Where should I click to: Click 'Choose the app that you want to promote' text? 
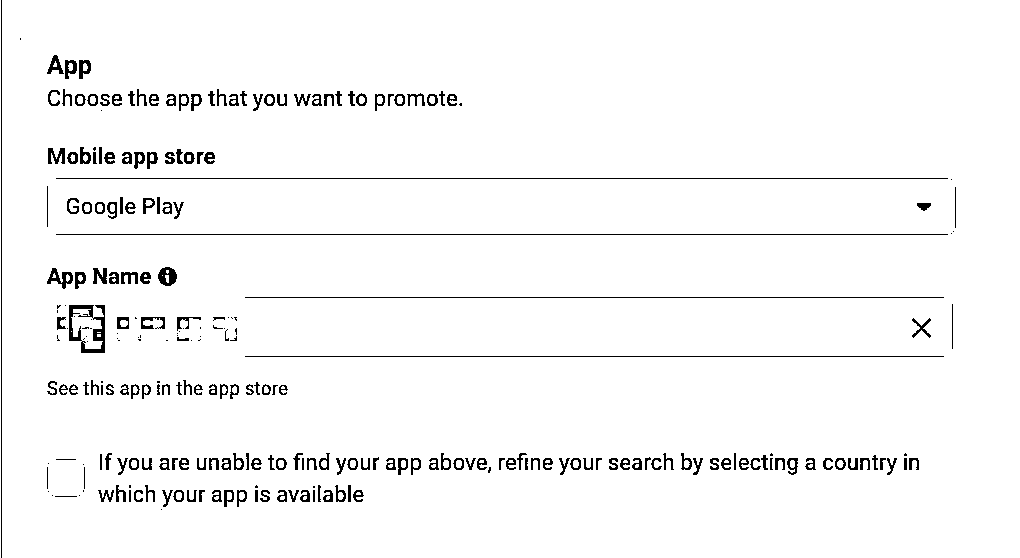pos(255,99)
